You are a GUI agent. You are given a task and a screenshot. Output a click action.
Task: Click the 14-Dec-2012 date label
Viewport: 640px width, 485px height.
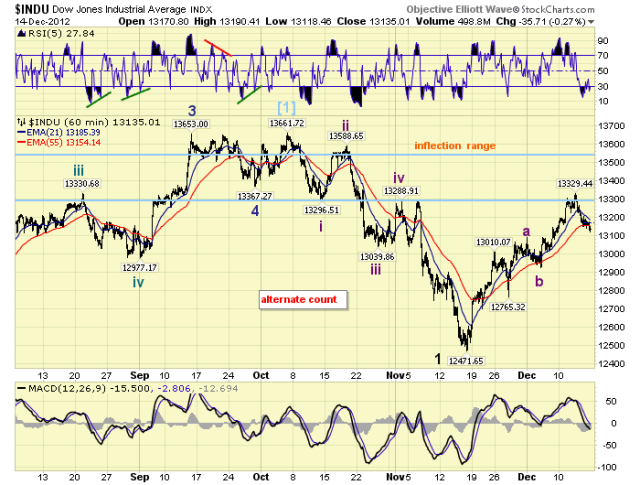42,22
